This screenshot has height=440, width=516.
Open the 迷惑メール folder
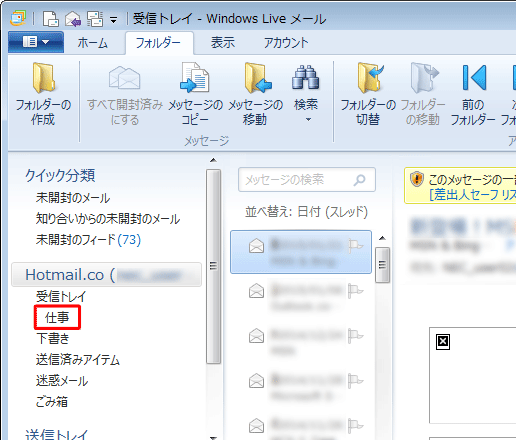tap(62, 381)
